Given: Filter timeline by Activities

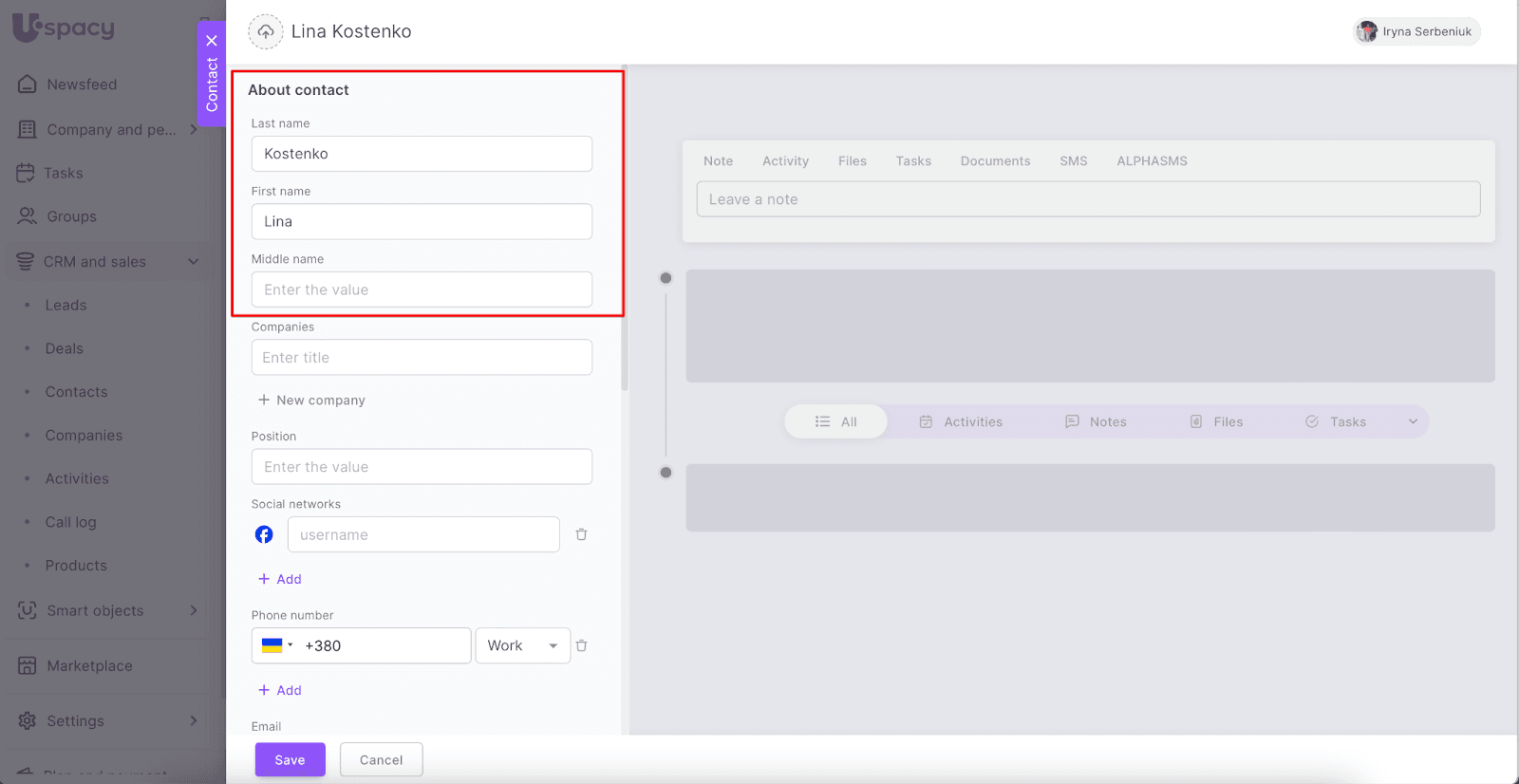Looking at the screenshot, I should pos(961,421).
